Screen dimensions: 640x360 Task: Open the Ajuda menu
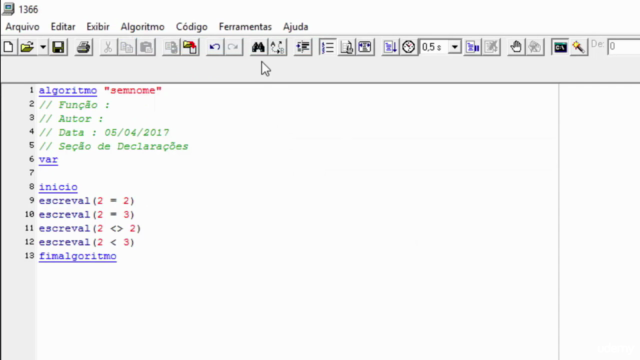(296, 27)
